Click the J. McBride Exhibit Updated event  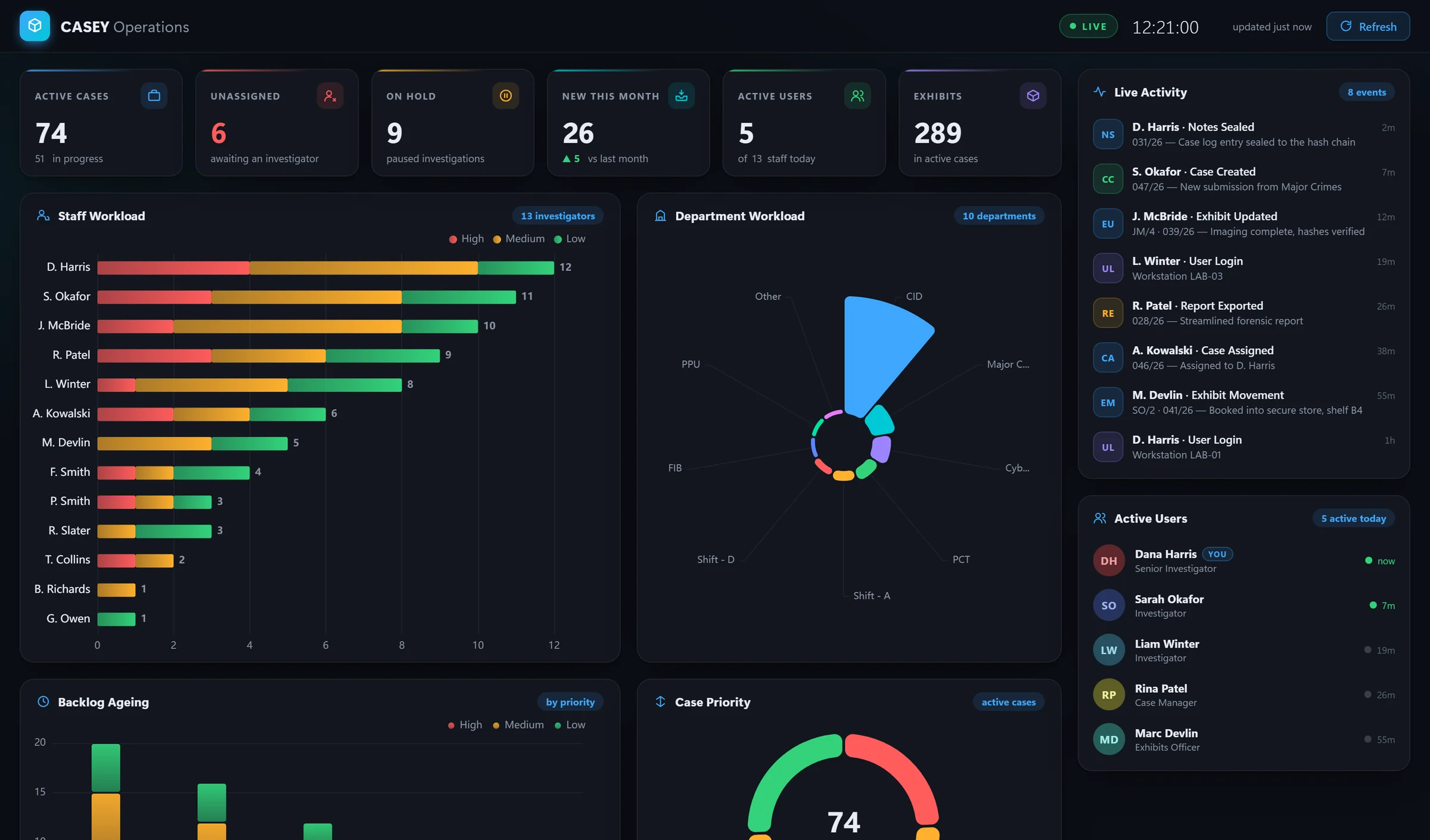point(1244,224)
